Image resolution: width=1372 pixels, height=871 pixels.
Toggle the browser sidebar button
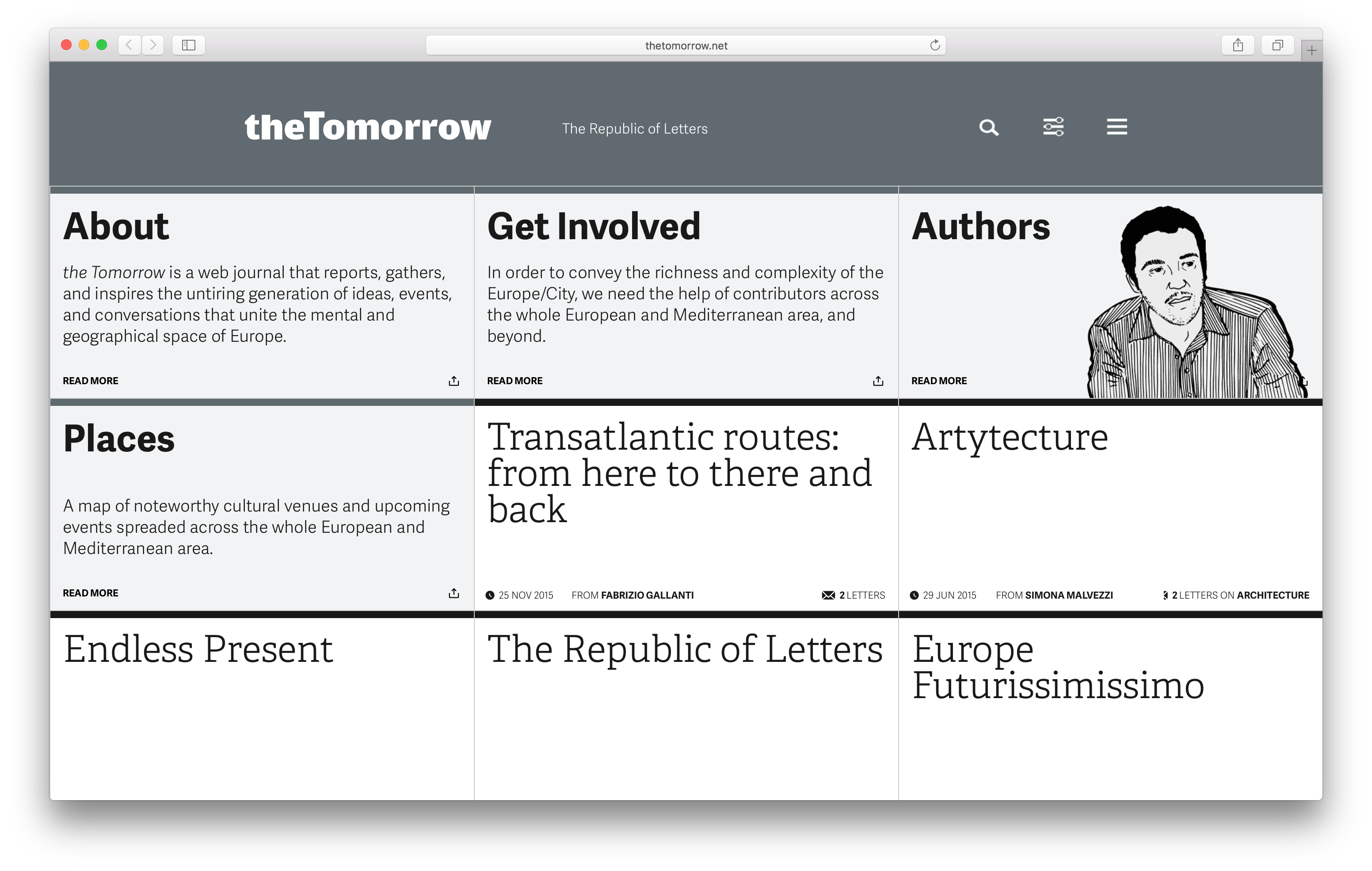[189, 45]
